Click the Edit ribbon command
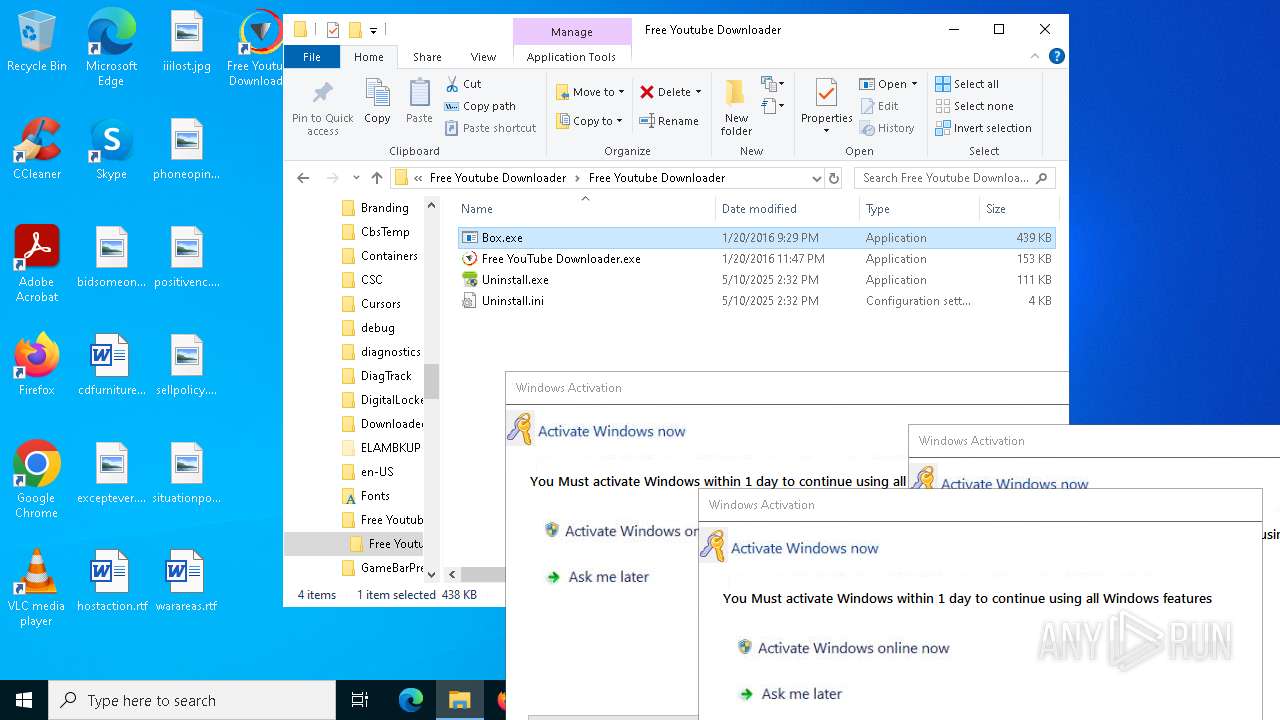This screenshot has width=1280, height=720. (x=879, y=106)
